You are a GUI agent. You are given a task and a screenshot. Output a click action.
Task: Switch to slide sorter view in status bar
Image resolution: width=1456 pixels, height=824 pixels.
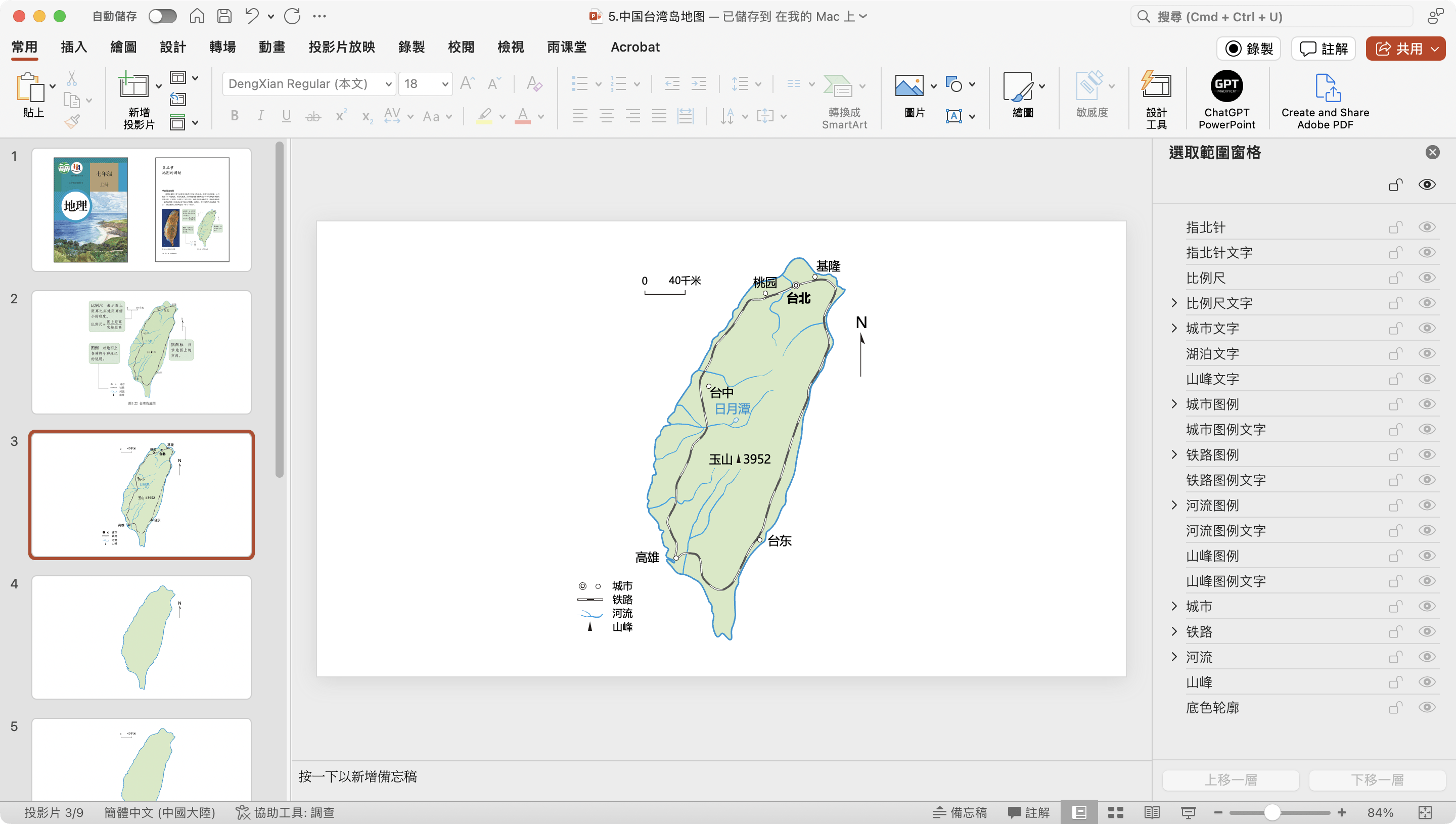[1115, 813]
